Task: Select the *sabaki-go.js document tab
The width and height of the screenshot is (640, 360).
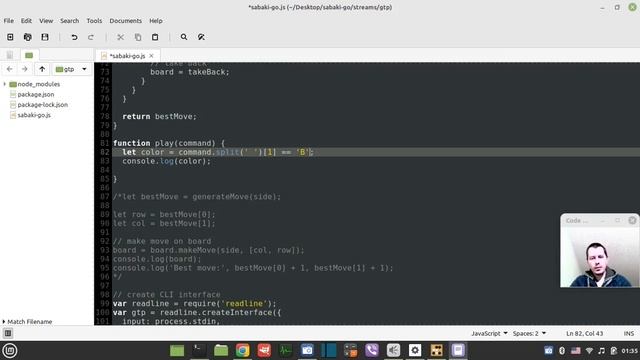Action: coord(127,56)
